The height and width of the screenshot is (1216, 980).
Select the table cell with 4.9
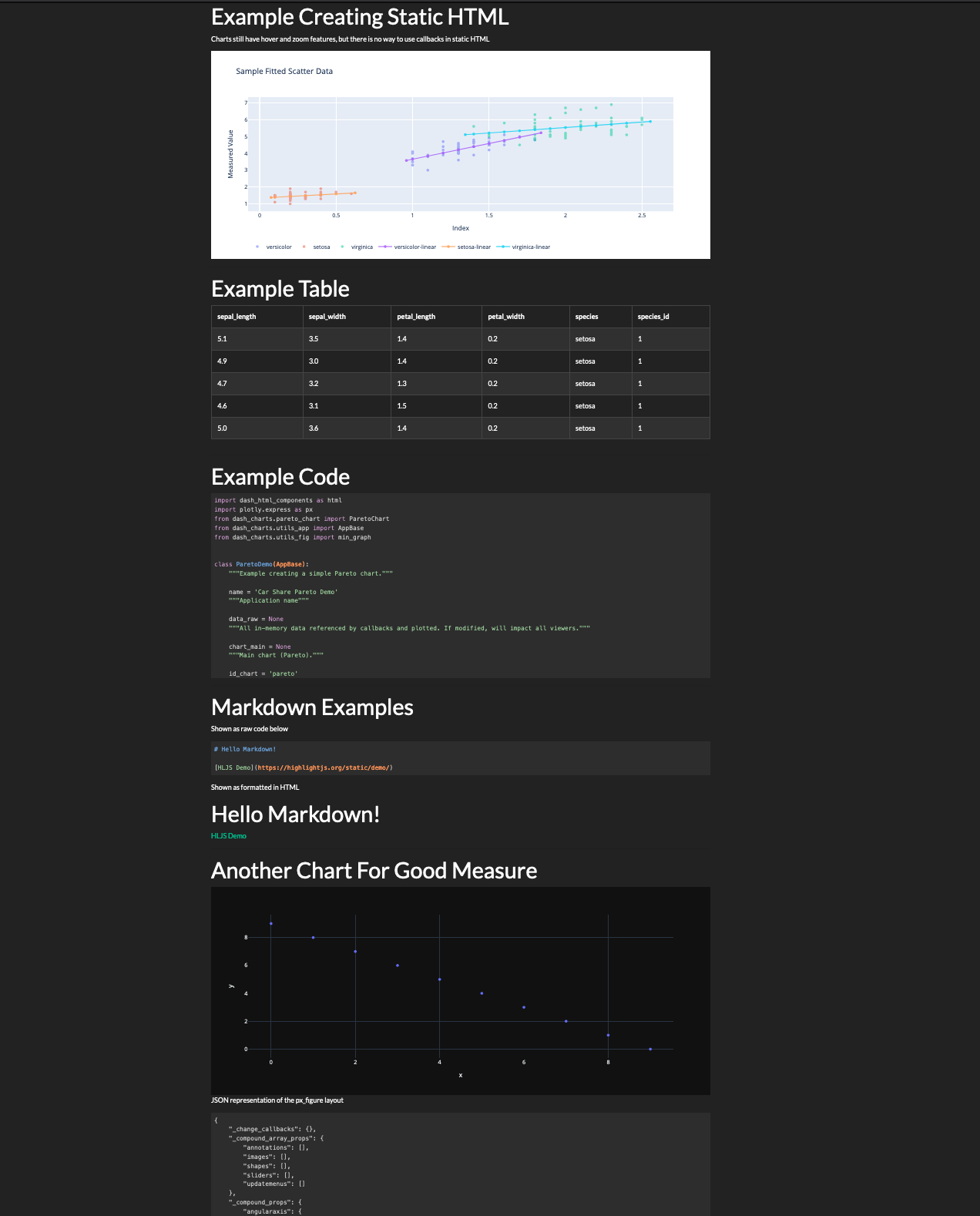point(257,361)
